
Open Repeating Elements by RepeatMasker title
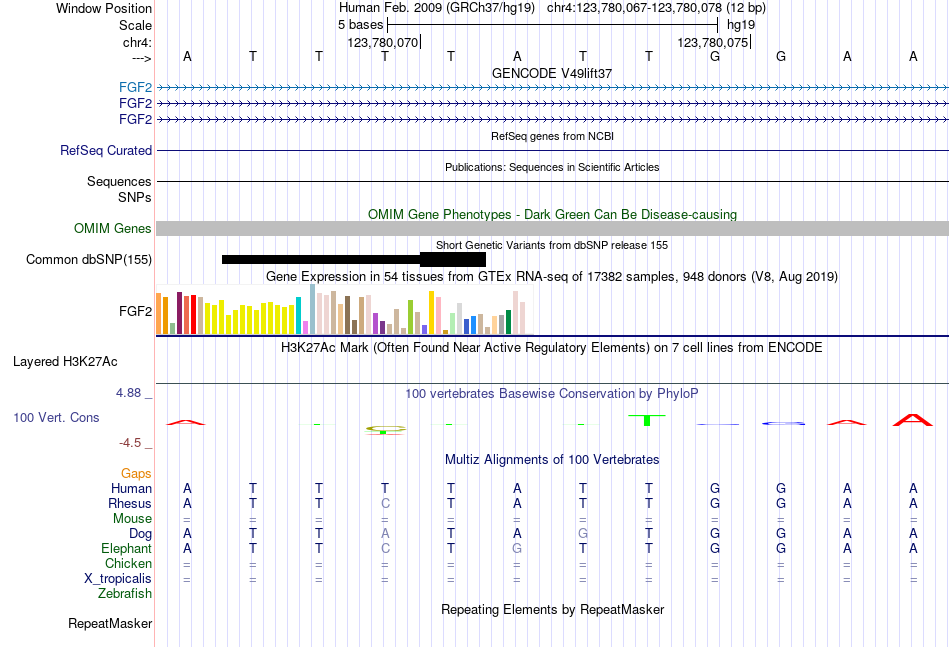(x=552, y=610)
